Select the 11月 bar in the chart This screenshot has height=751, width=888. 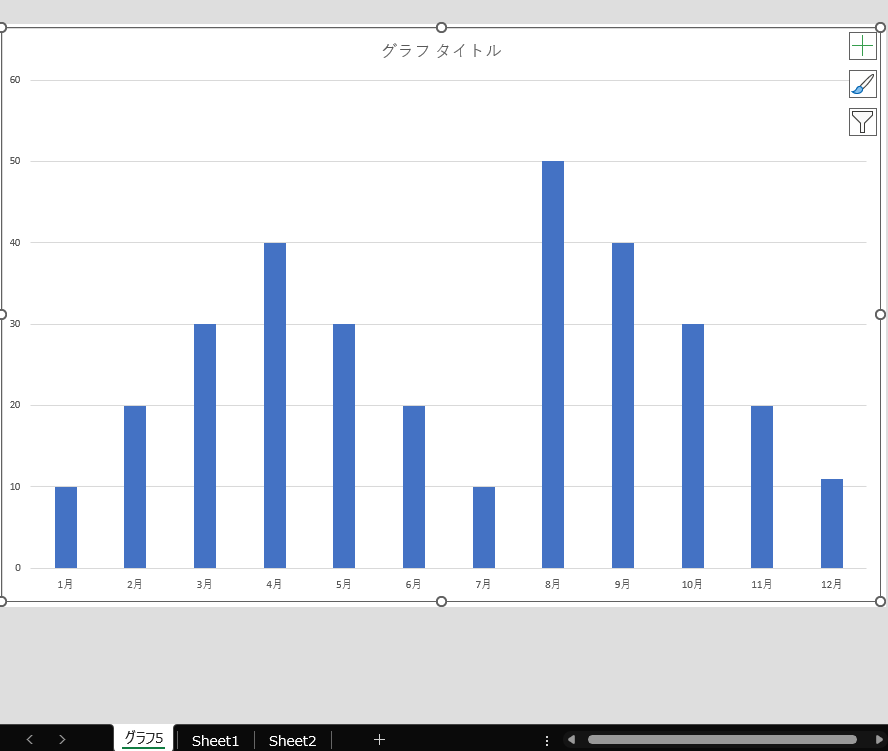762,487
